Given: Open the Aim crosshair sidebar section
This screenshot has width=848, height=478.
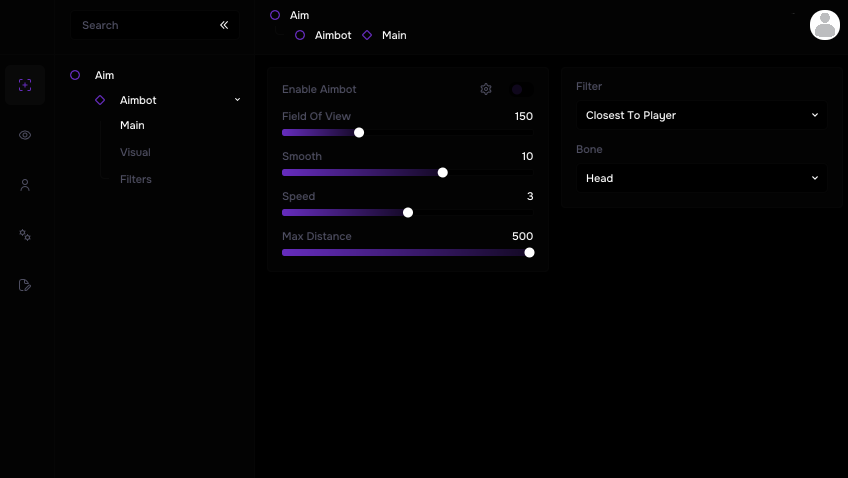Looking at the screenshot, I should (25, 85).
